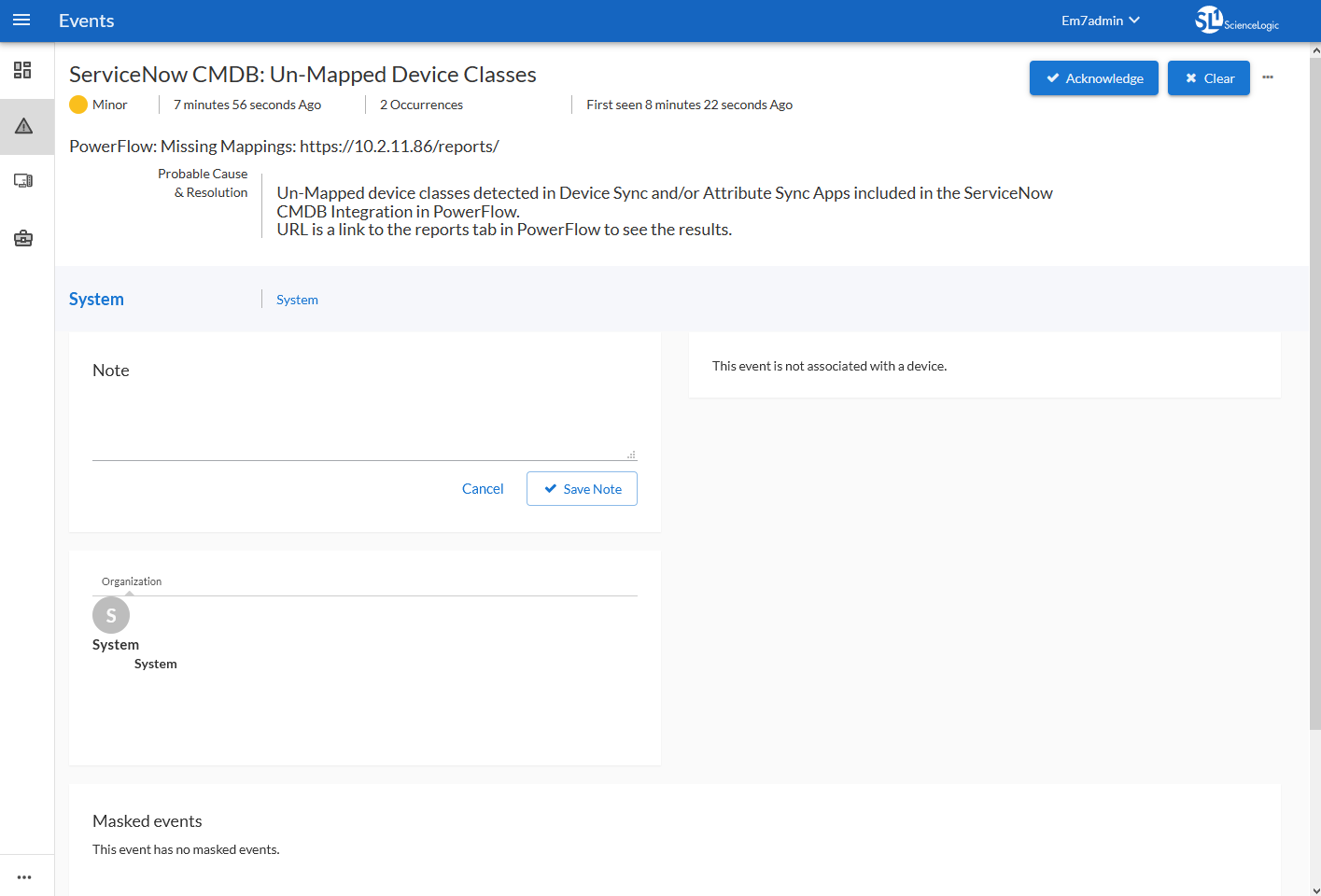This screenshot has height=896, width=1321.
Task: Open the briefcase sidebar icon
Action: tap(23, 239)
